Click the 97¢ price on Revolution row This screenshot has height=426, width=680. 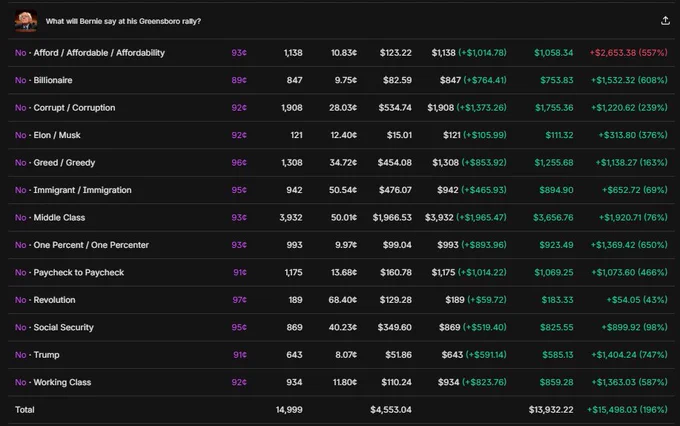pyautogui.click(x=239, y=300)
